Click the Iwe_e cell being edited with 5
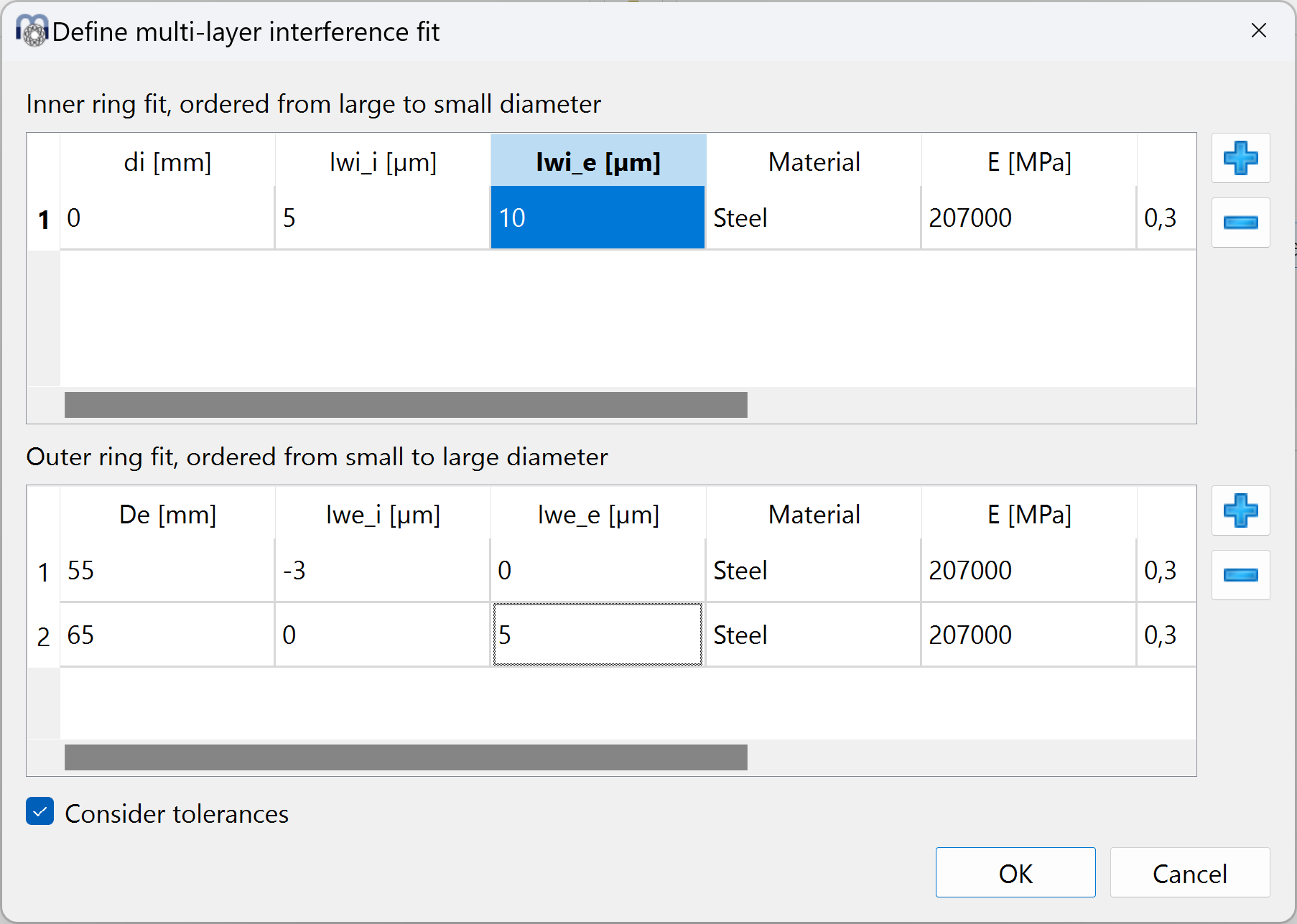 tap(597, 635)
